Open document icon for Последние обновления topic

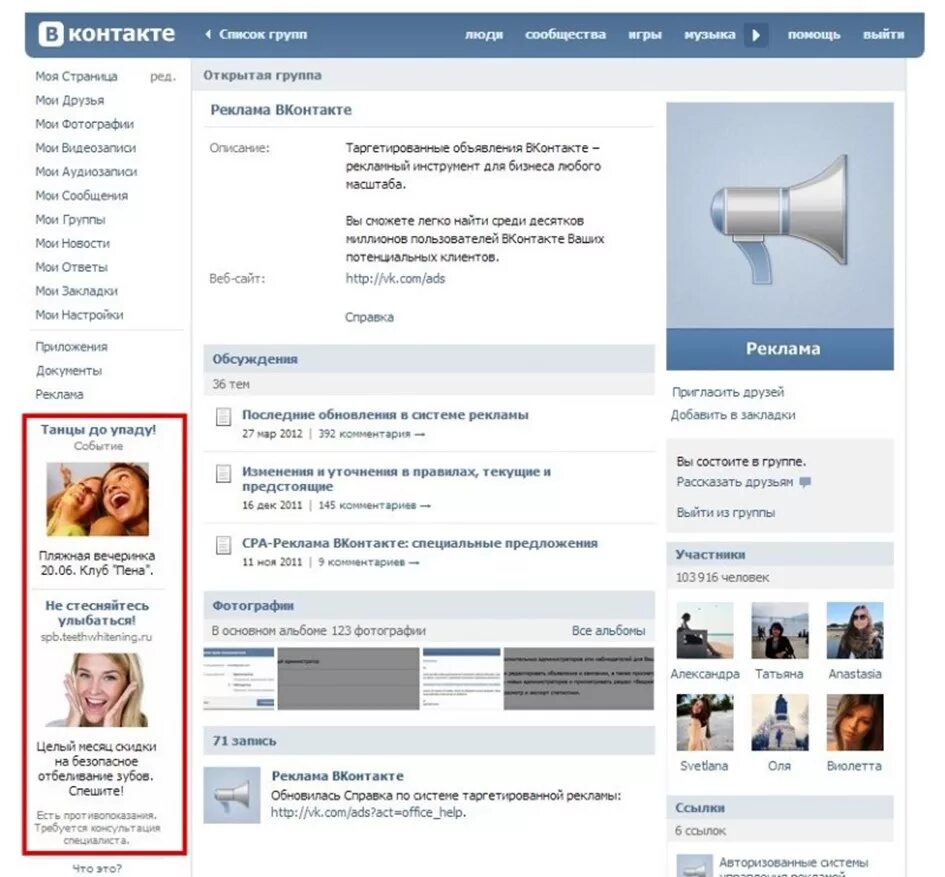coord(224,416)
